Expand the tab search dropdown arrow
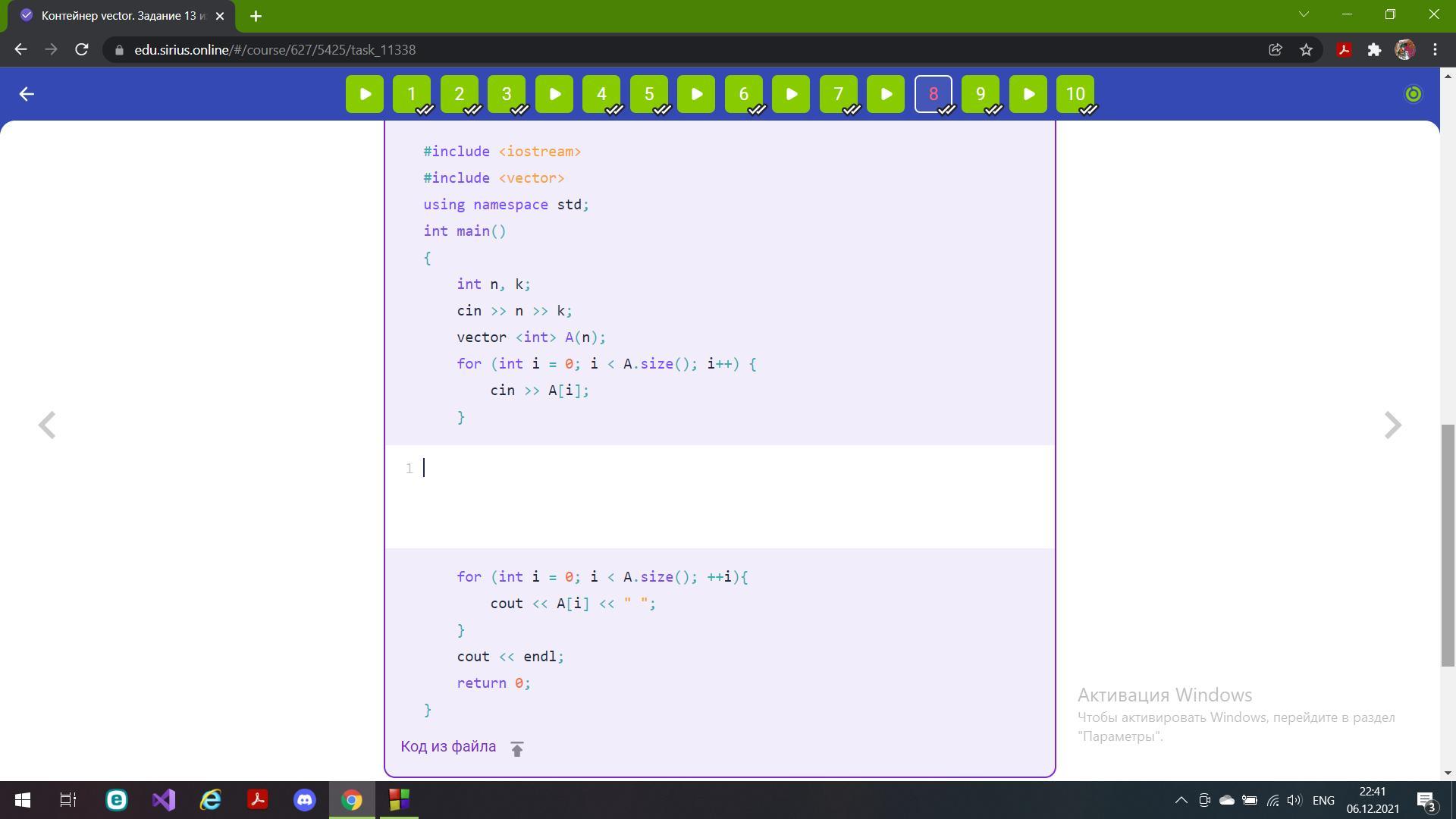The width and height of the screenshot is (1456, 819). click(1304, 14)
